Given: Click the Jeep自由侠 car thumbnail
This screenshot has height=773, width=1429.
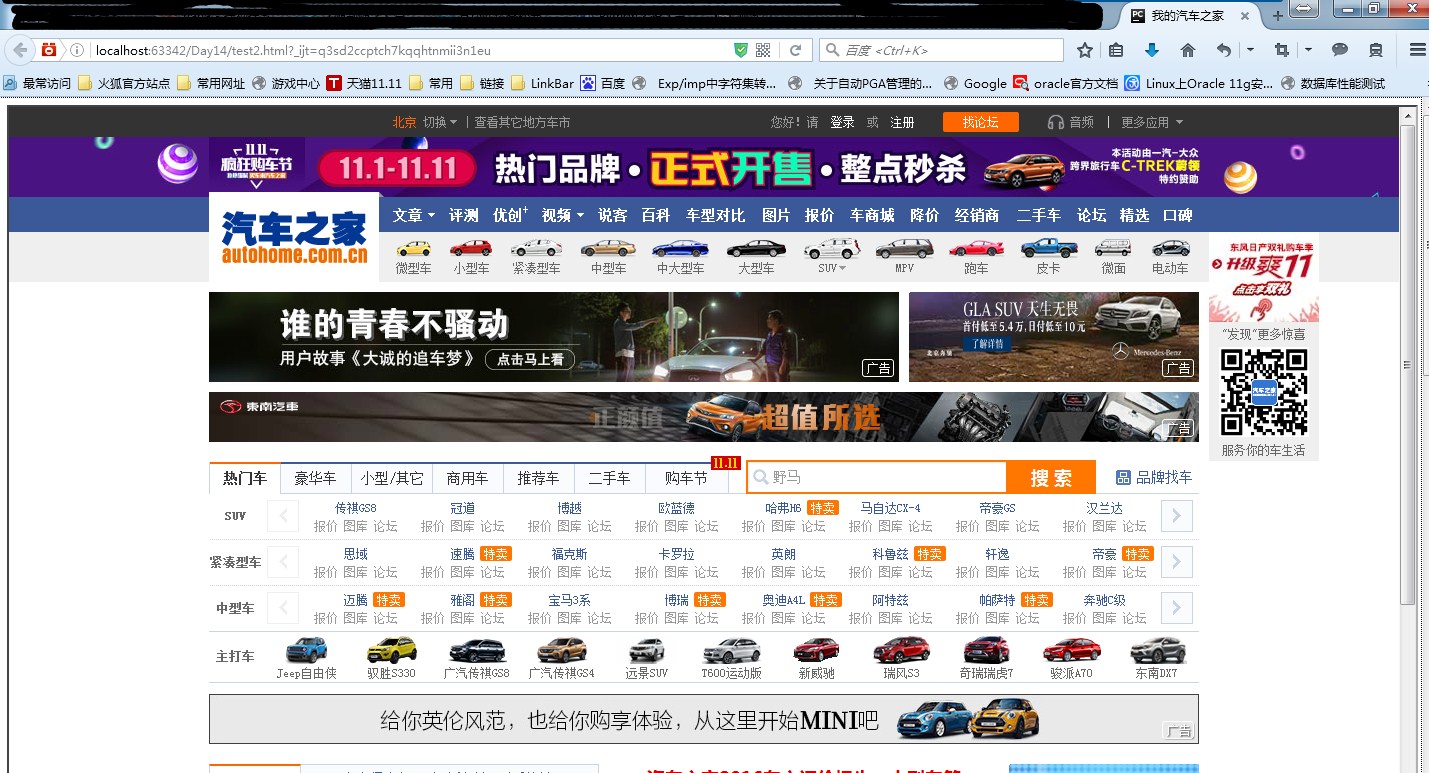Looking at the screenshot, I should pyautogui.click(x=306, y=650).
